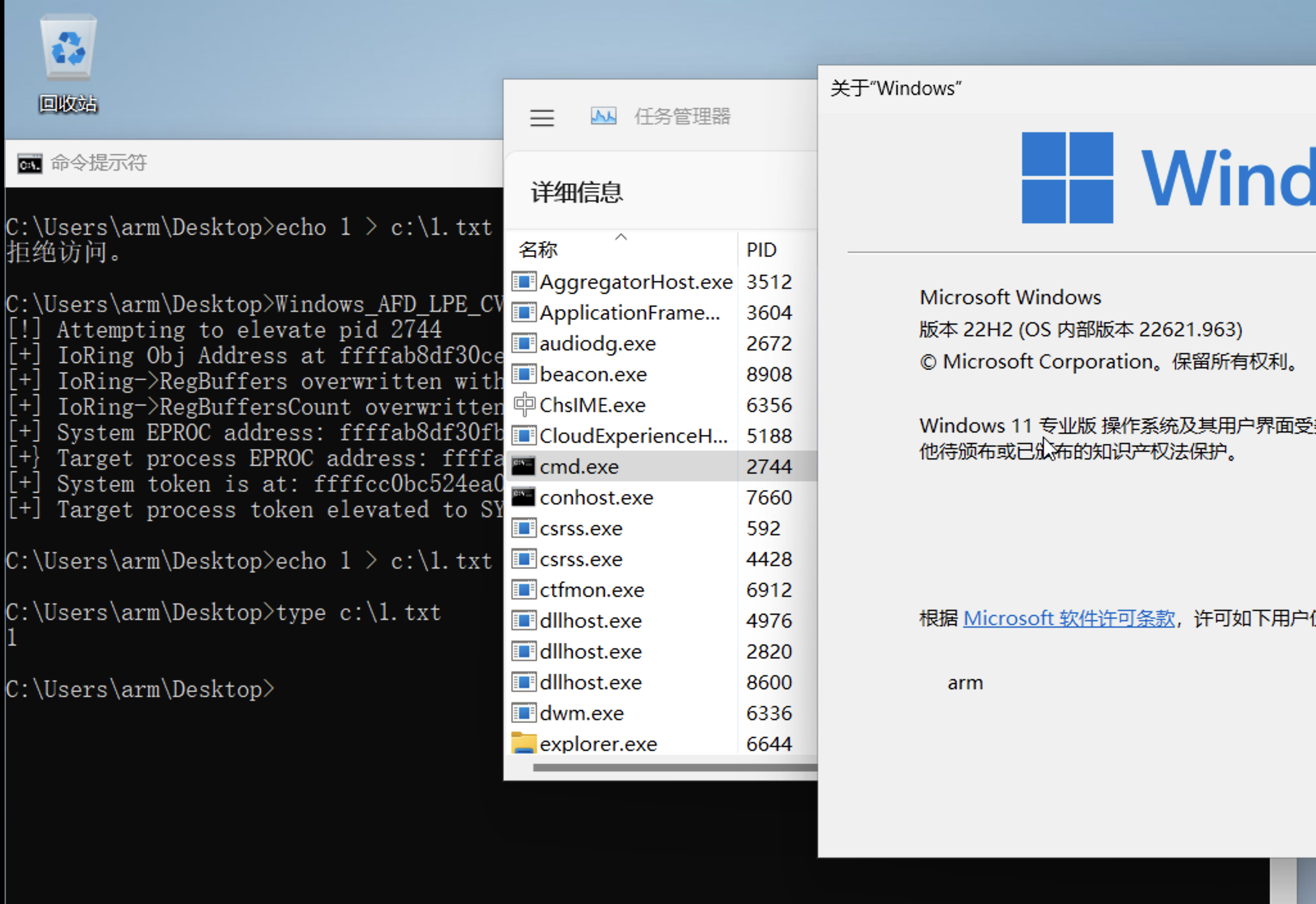This screenshot has height=904, width=1316.
Task: Select the explorer.exe process name
Action: [x=598, y=744]
